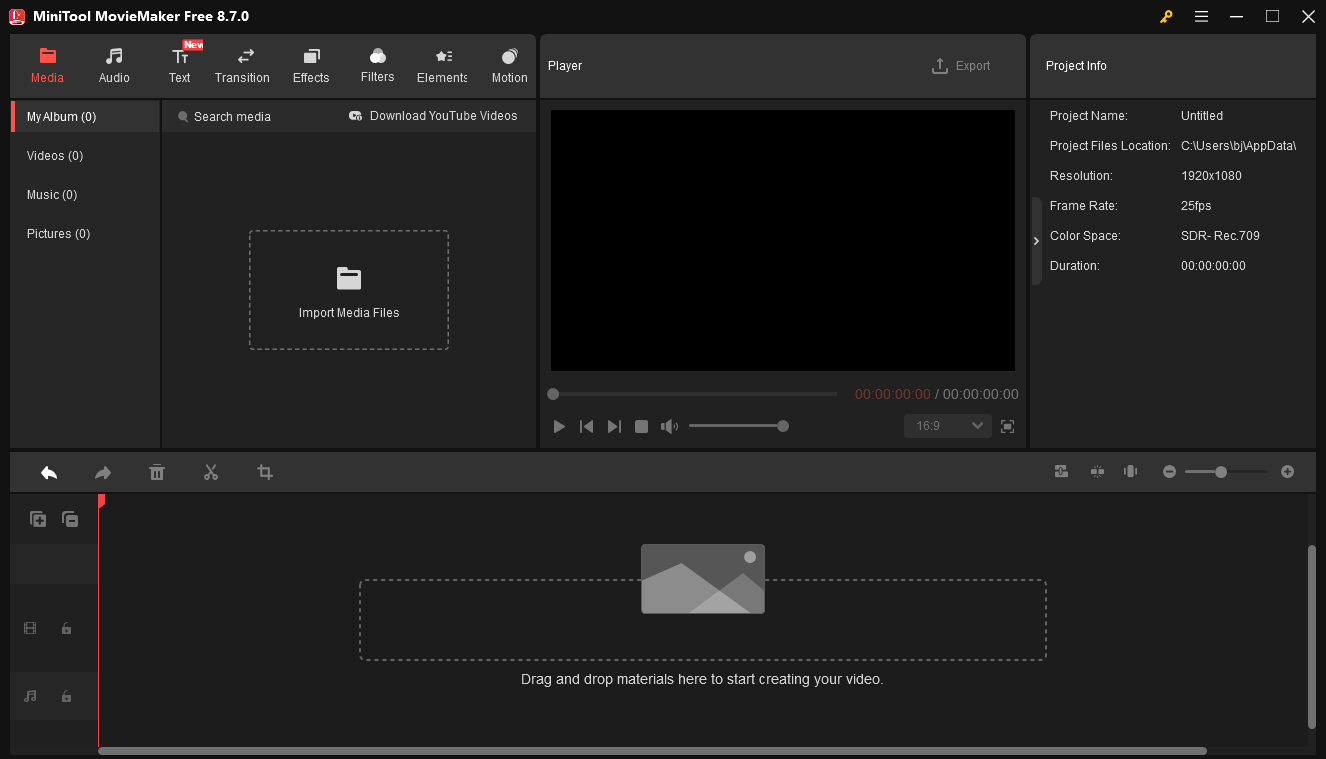The width and height of the screenshot is (1326, 759).
Task: Click the Remove Track icon
Action: point(70,519)
